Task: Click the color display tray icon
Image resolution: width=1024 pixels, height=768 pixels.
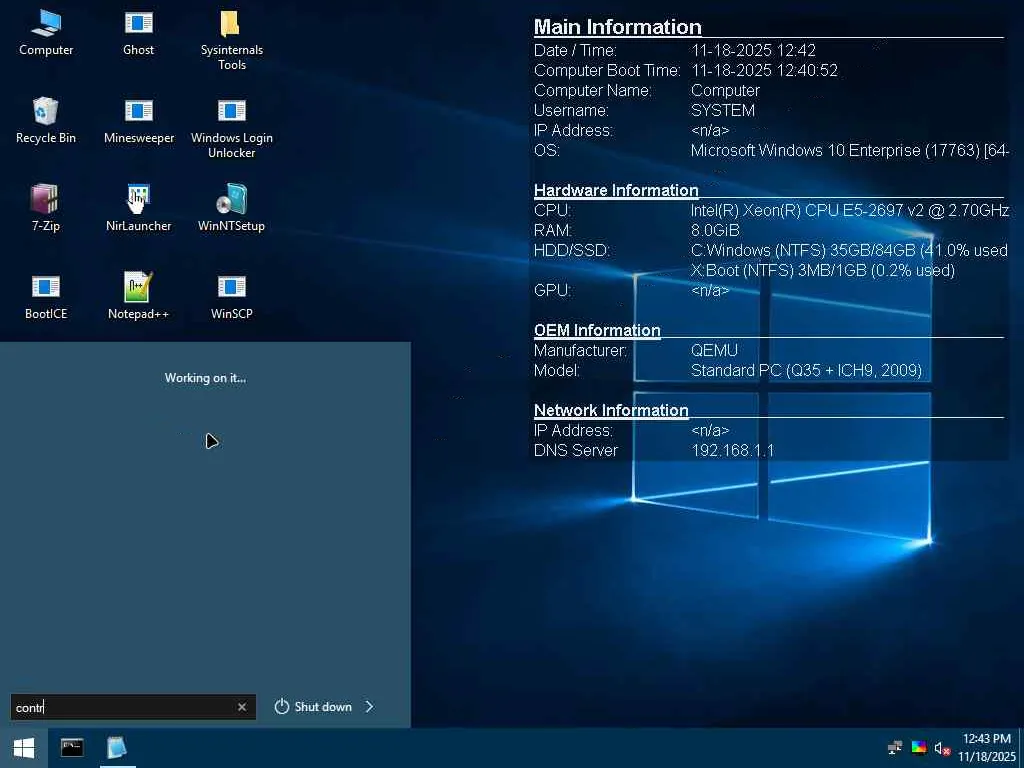Action: [919, 748]
